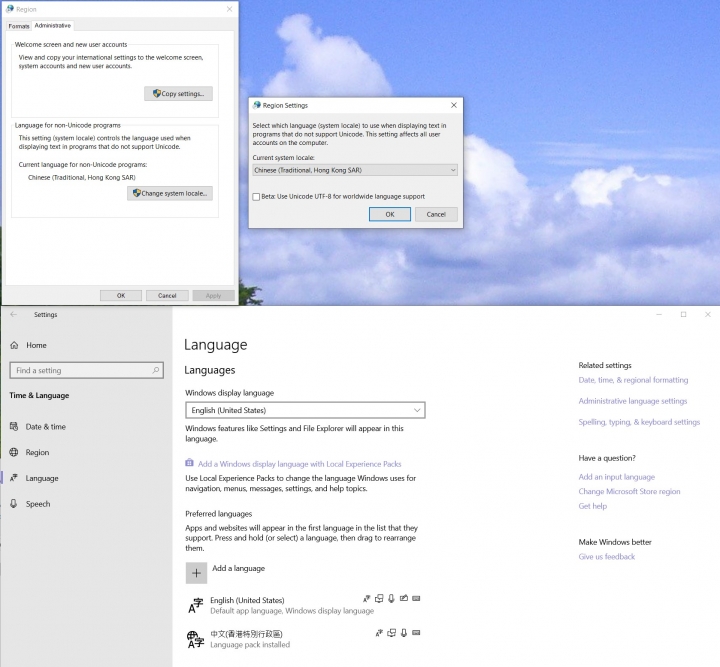
Task: Click the Region Settings dialog title globe icon
Action: pyautogui.click(x=257, y=105)
